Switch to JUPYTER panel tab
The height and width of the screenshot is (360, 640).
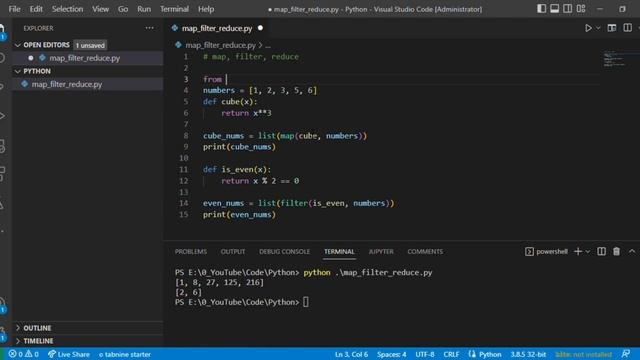[x=381, y=251]
